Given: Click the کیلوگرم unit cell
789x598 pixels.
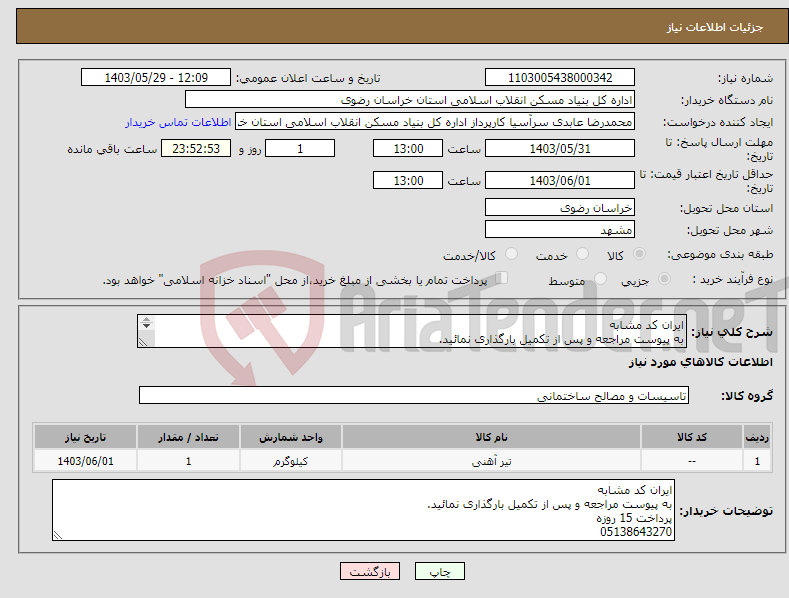Looking at the screenshot, I should (x=291, y=461).
